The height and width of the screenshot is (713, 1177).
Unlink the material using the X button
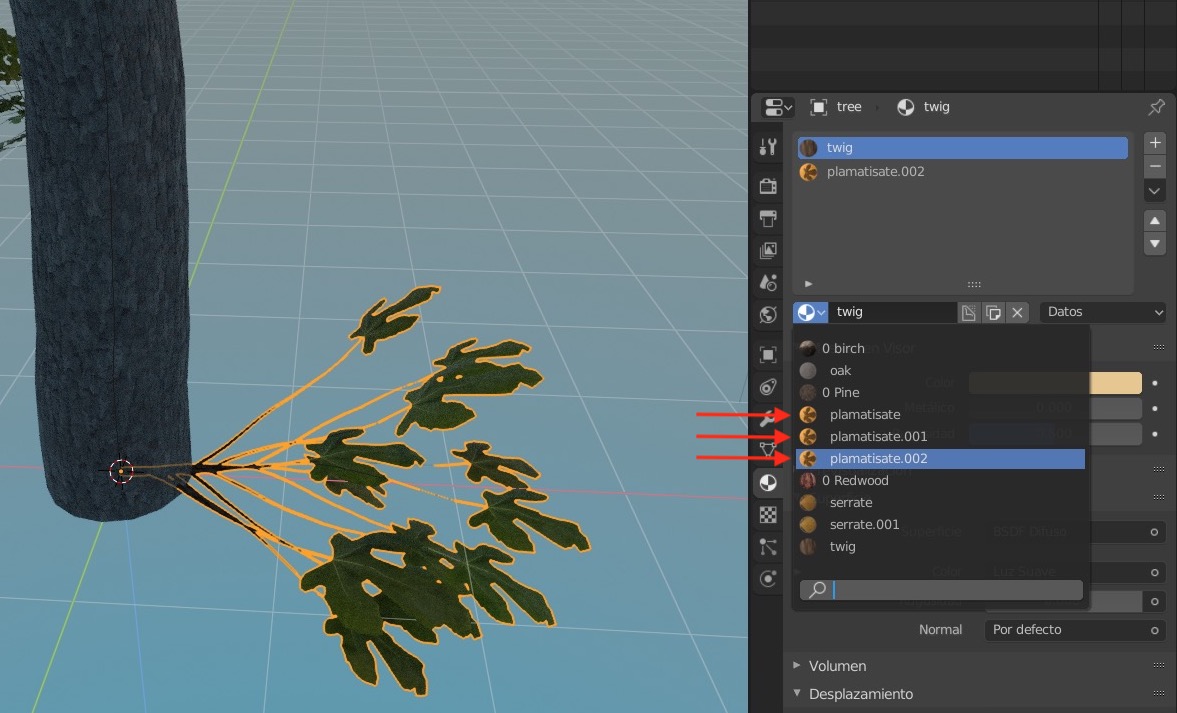point(1017,312)
